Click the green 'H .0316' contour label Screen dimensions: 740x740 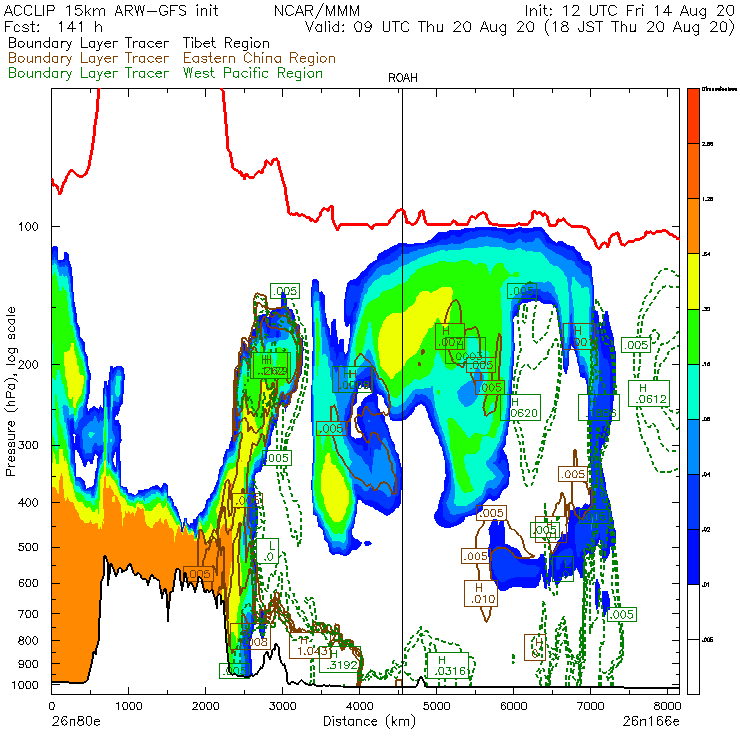[x=447, y=665]
